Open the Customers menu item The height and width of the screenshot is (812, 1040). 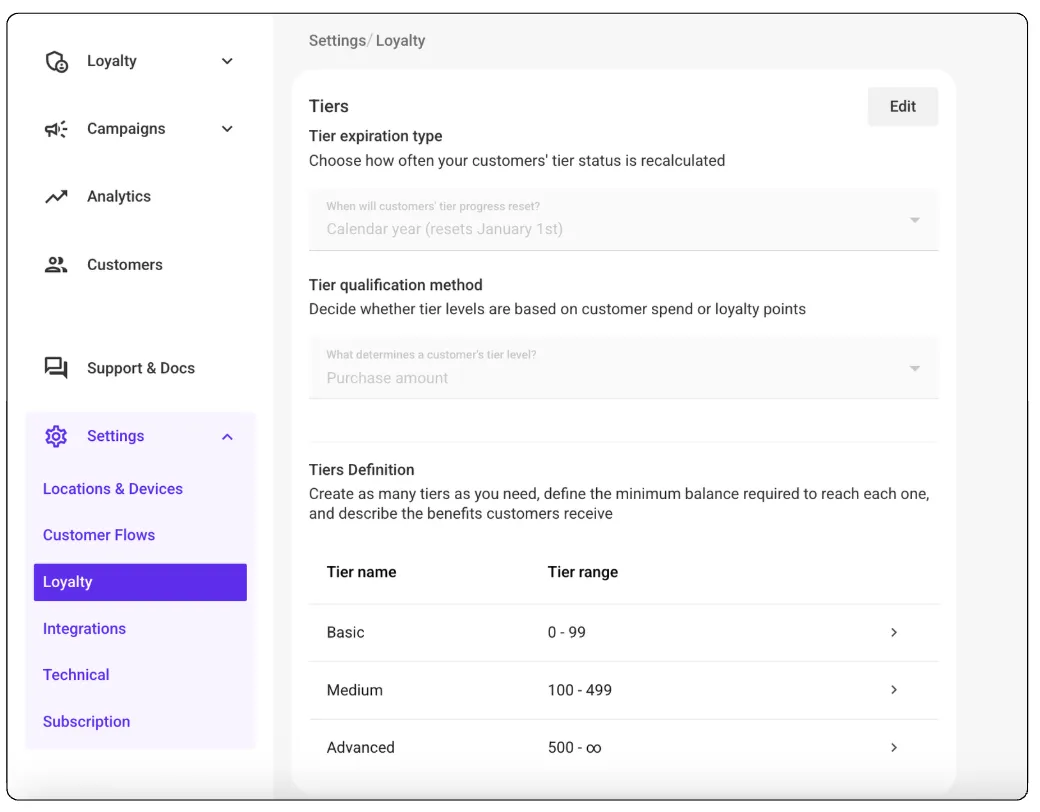pyautogui.click(x=125, y=265)
